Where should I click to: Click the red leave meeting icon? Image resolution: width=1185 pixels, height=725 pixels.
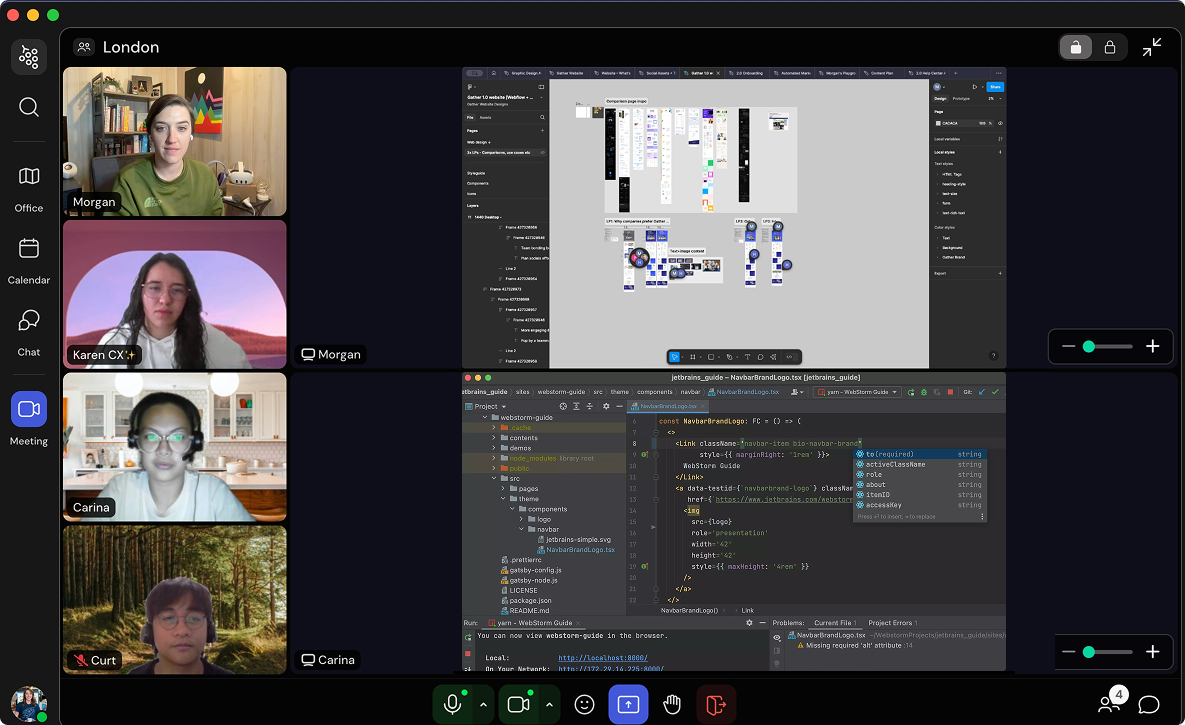point(716,704)
